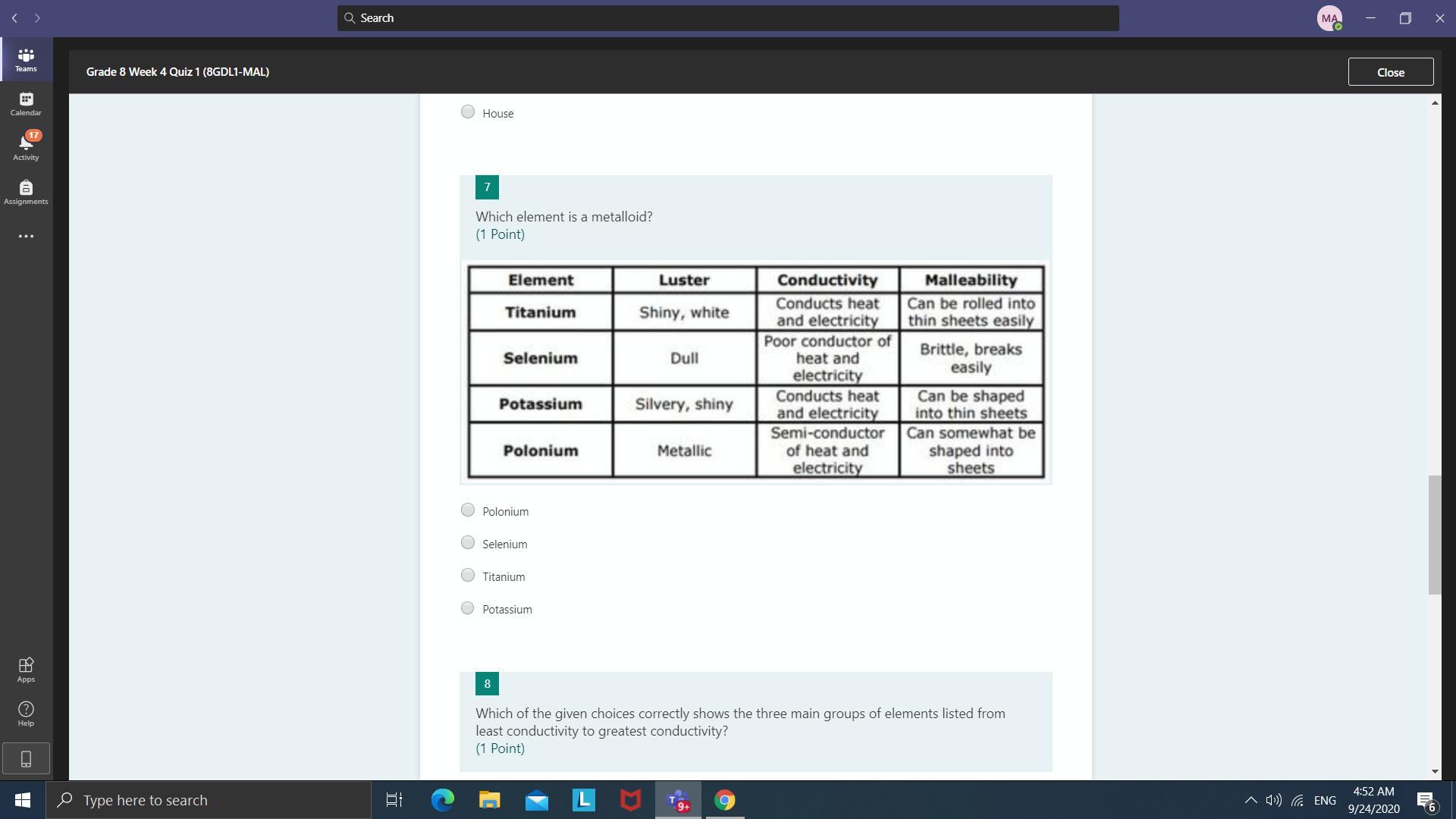The image size is (1456, 819).
Task: Open the Help icon
Action: (x=26, y=713)
